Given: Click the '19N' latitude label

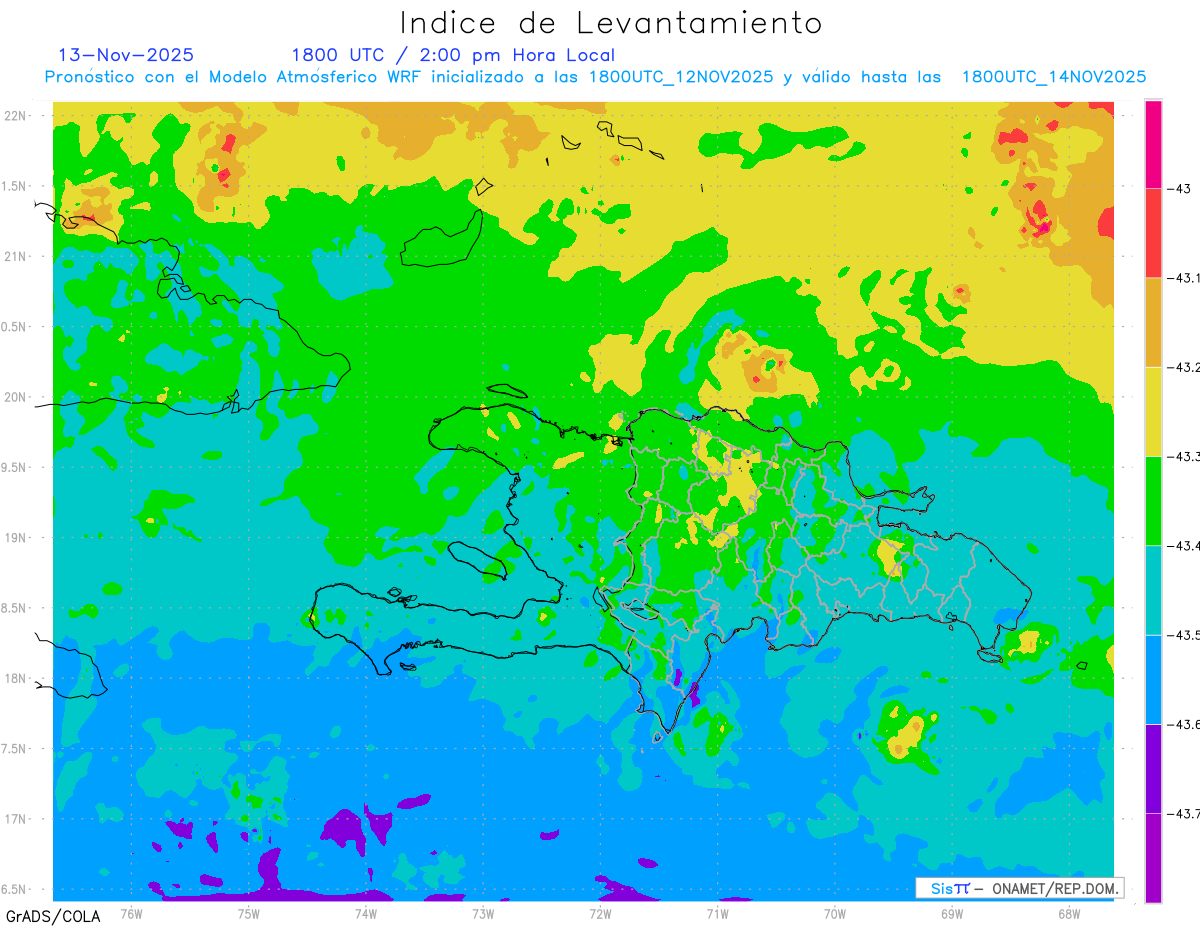Looking at the screenshot, I should coord(14,537).
